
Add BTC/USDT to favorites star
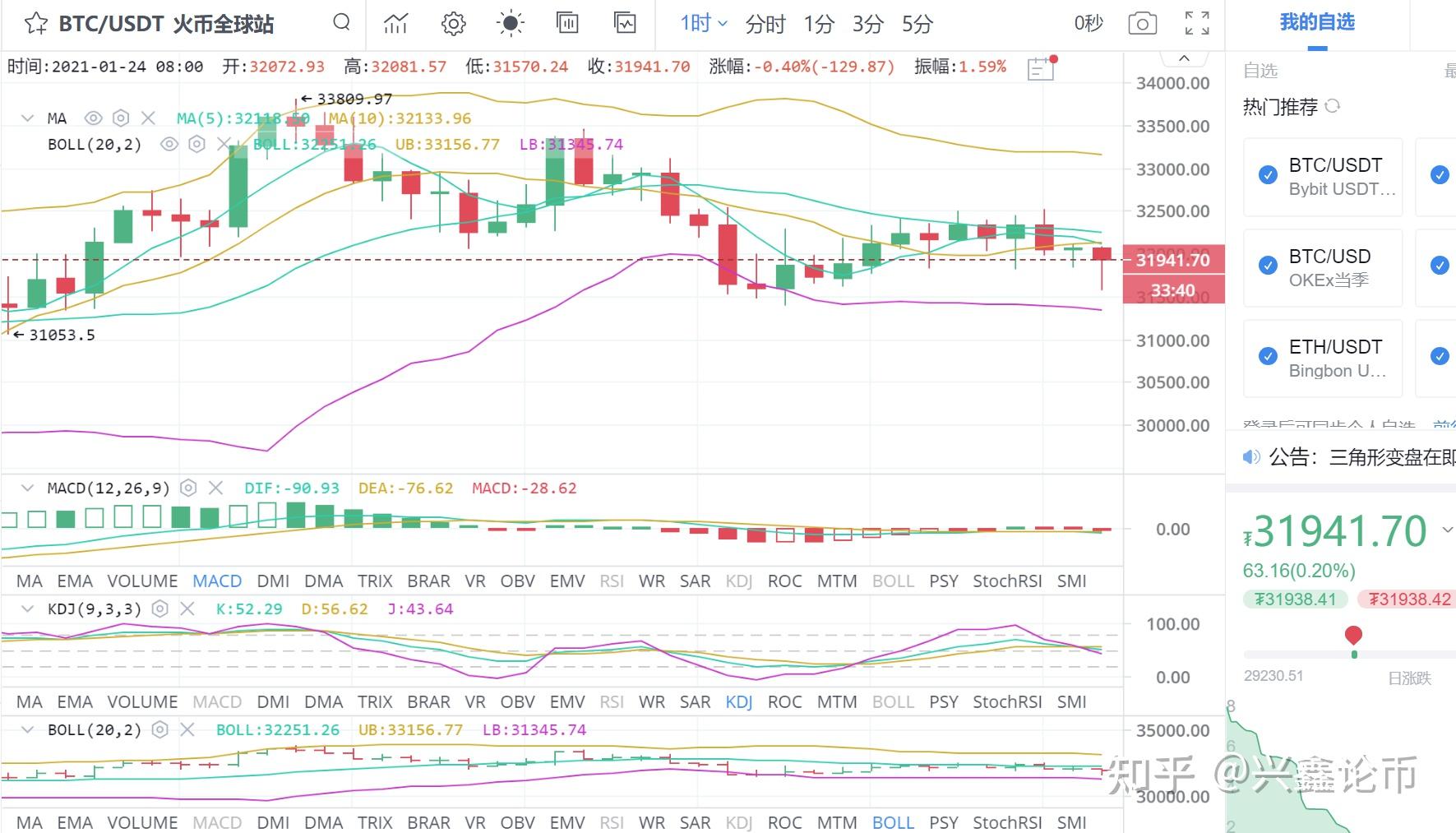click(35, 24)
